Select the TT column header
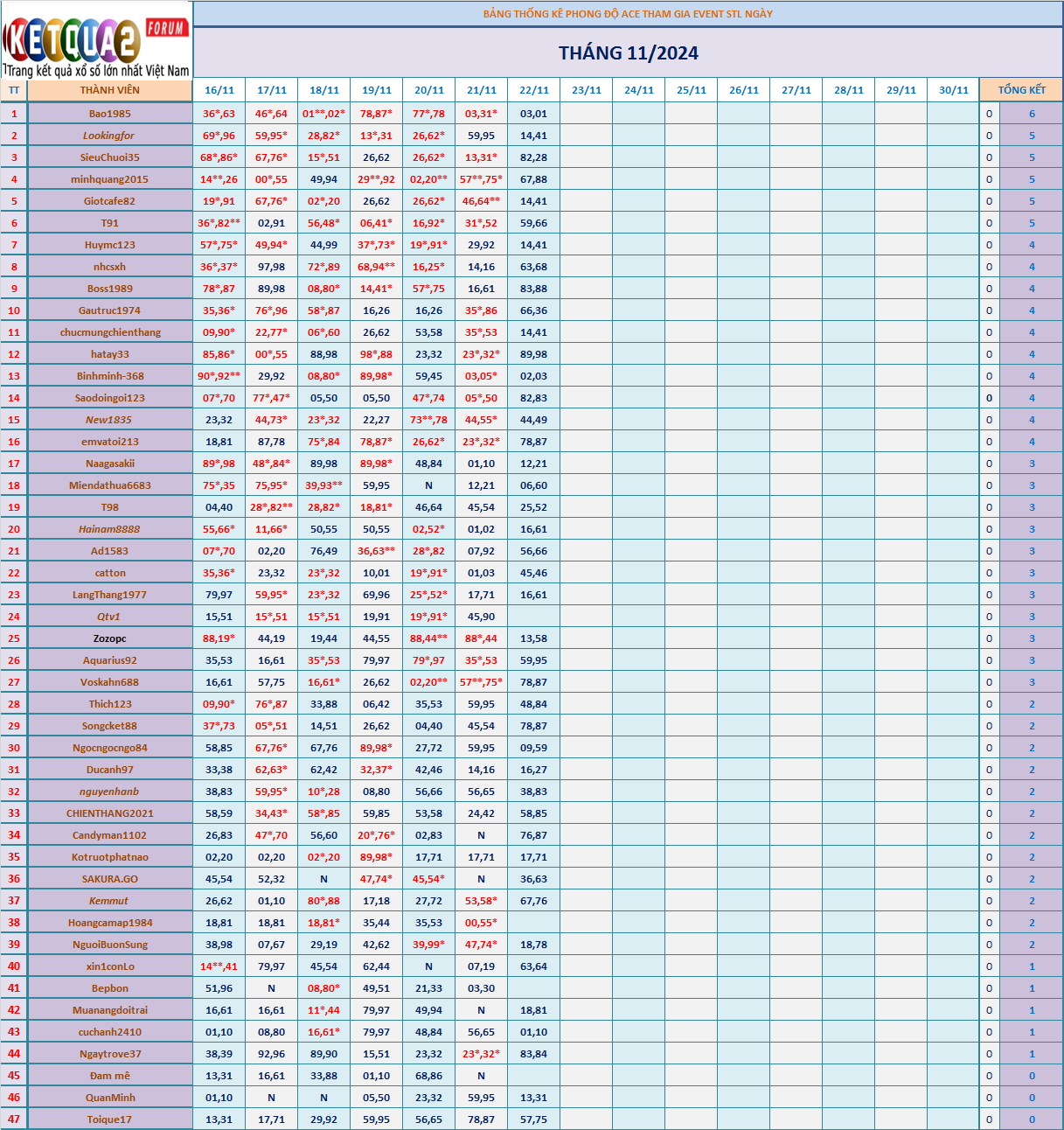The height and width of the screenshot is (1130, 1064). (14, 90)
